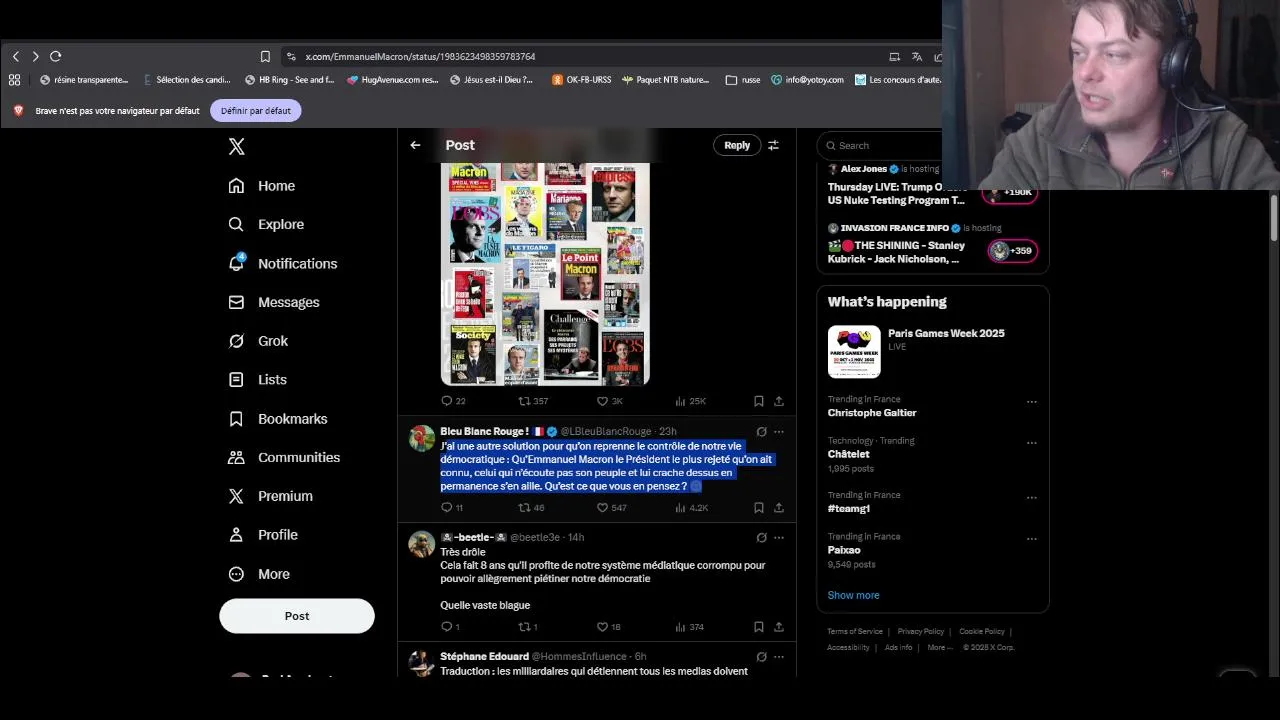Bookmark the Bleu Blanc Rouge post

click(759, 508)
